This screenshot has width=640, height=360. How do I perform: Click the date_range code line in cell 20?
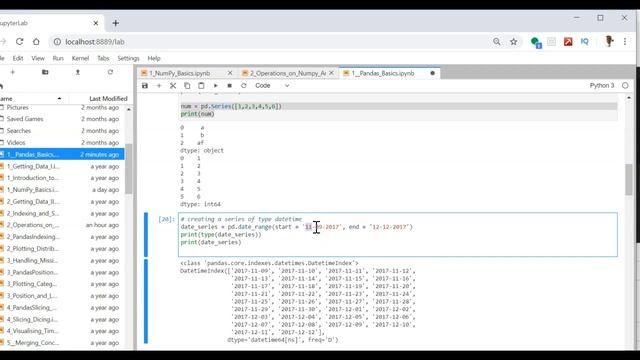[297, 227]
